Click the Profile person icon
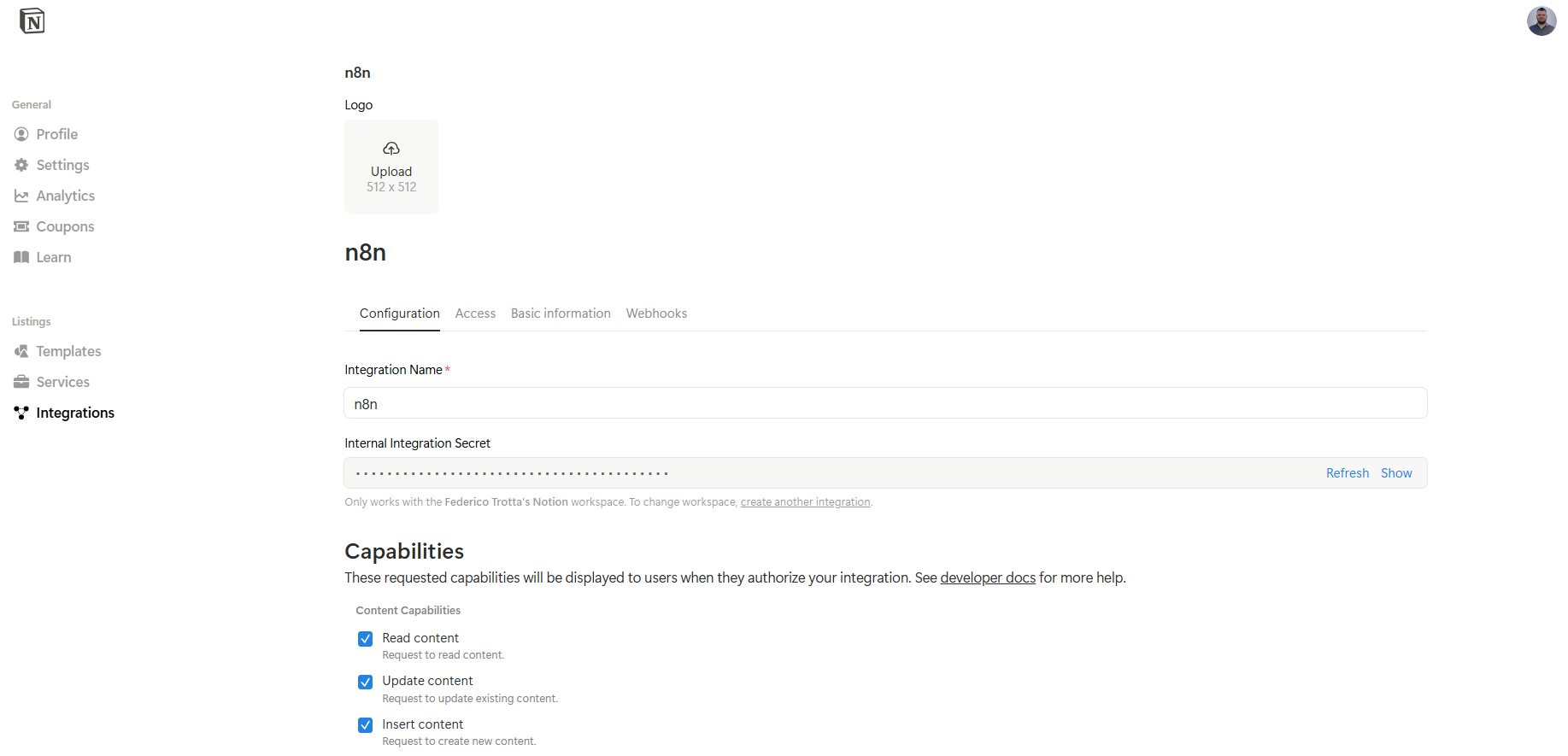 [21, 134]
